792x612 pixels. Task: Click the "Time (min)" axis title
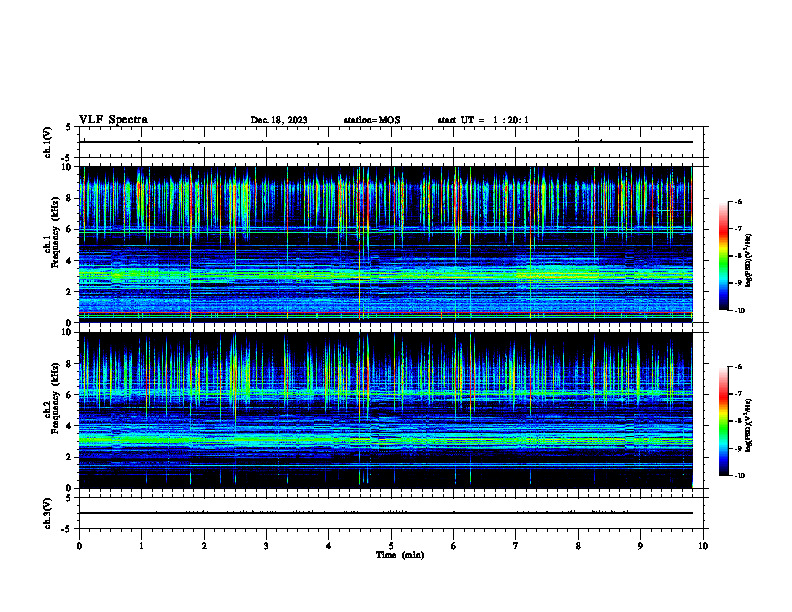(x=400, y=555)
